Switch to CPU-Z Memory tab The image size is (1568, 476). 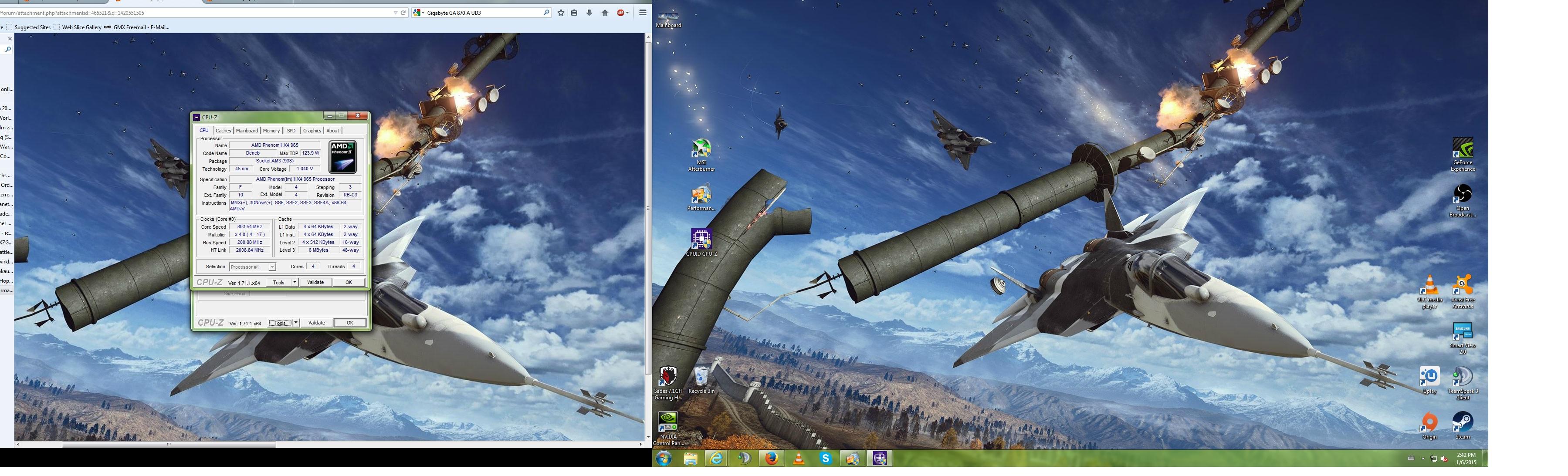tap(271, 131)
